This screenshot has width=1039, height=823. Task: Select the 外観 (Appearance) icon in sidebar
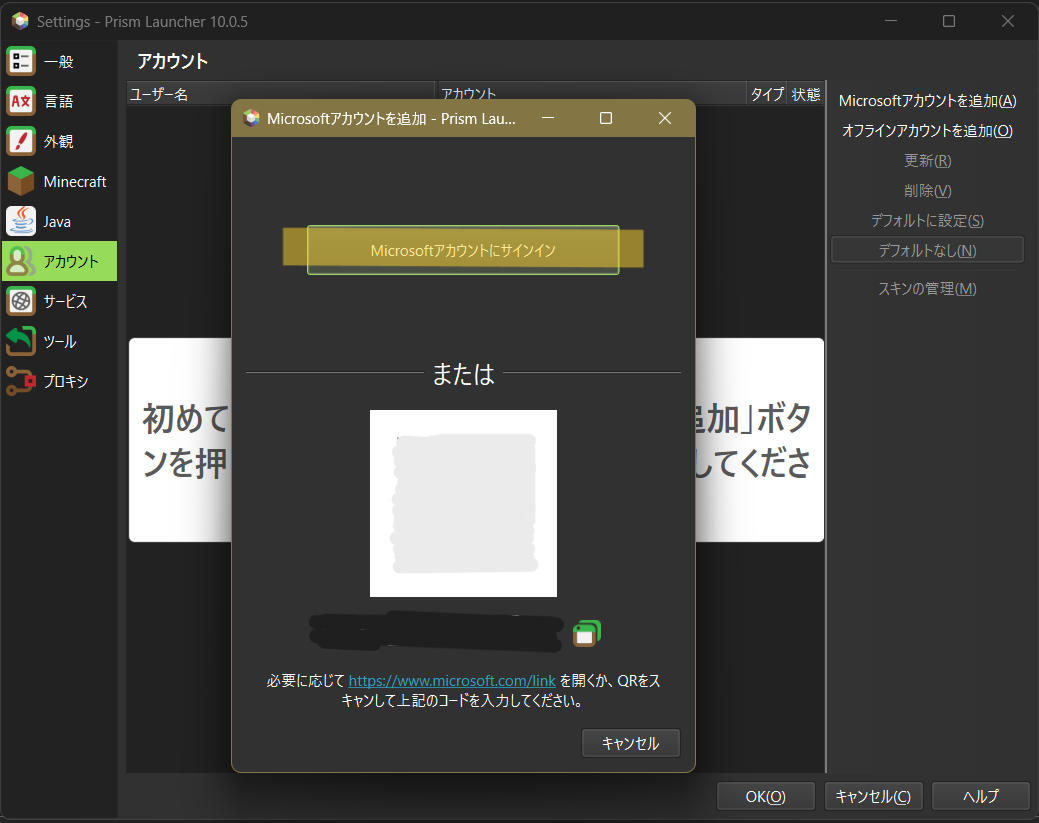click(21, 142)
